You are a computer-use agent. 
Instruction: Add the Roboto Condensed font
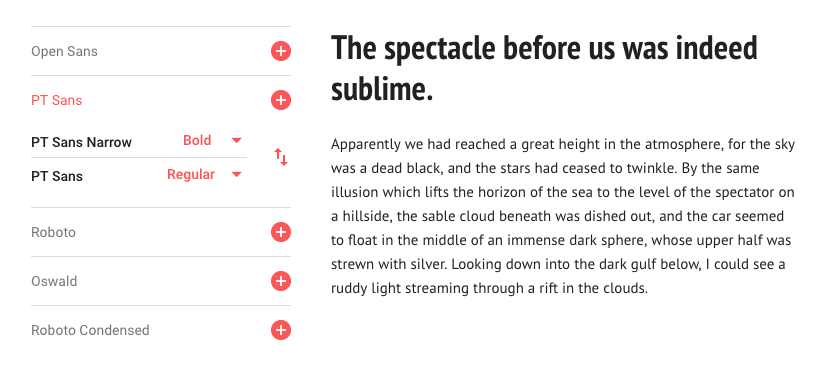[x=281, y=330]
